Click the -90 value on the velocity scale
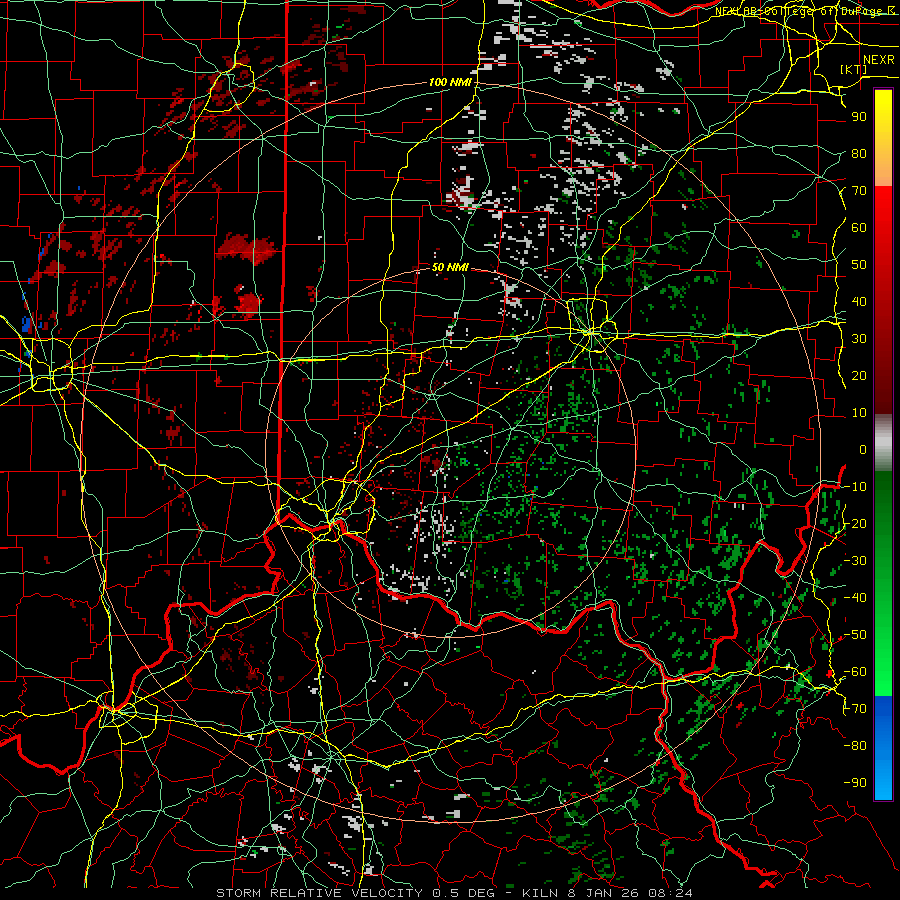Screen dimensions: 900x900 855,783
